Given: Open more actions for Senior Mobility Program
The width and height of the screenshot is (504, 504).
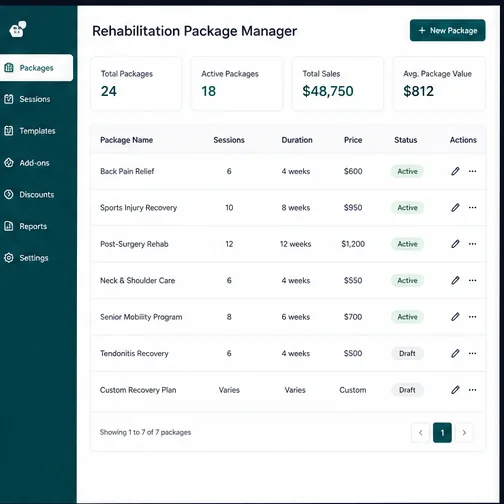Looking at the screenshot, I should click(x=472, y=317).
